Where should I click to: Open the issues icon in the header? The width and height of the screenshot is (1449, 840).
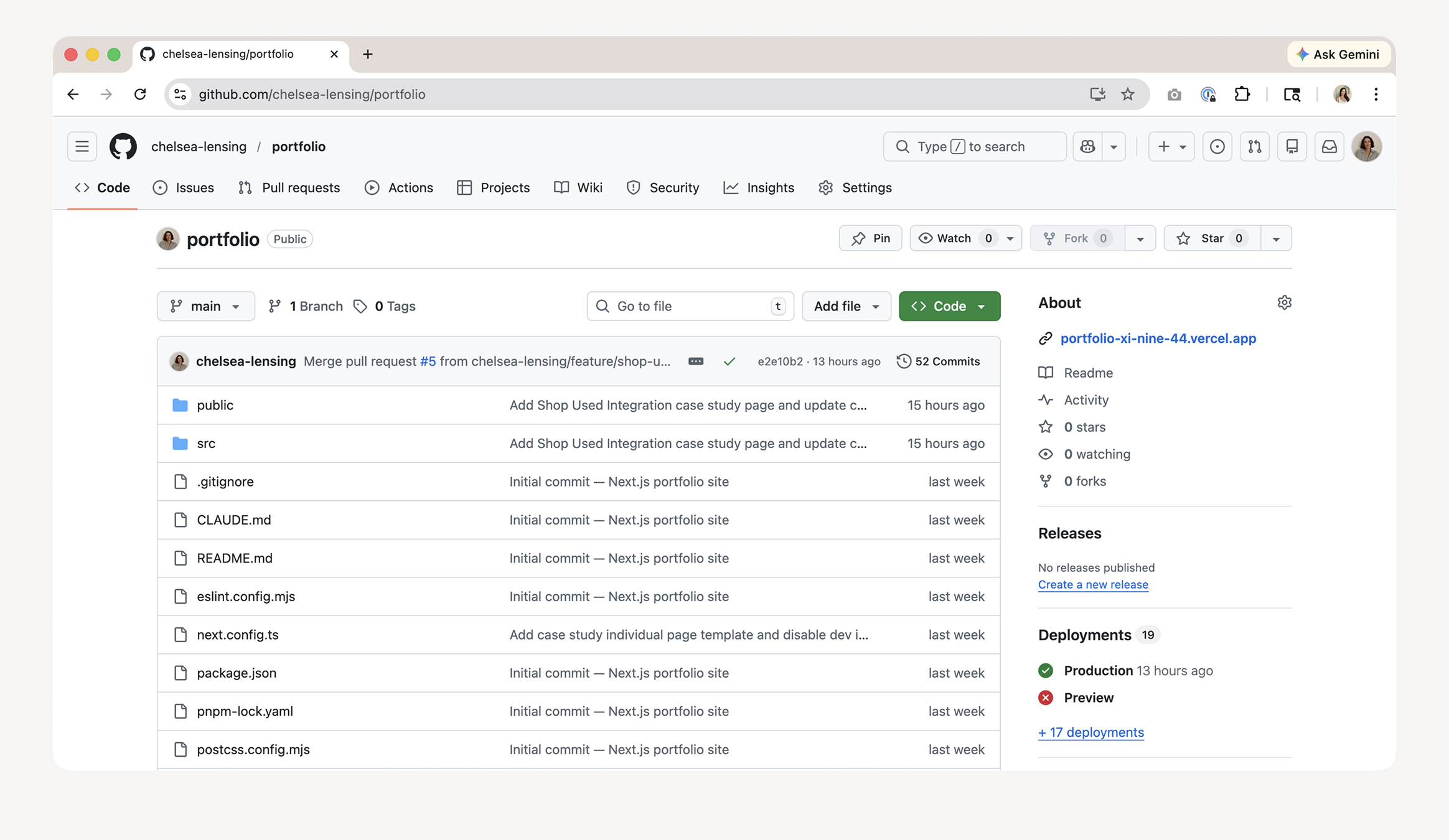coord(1217,147)
